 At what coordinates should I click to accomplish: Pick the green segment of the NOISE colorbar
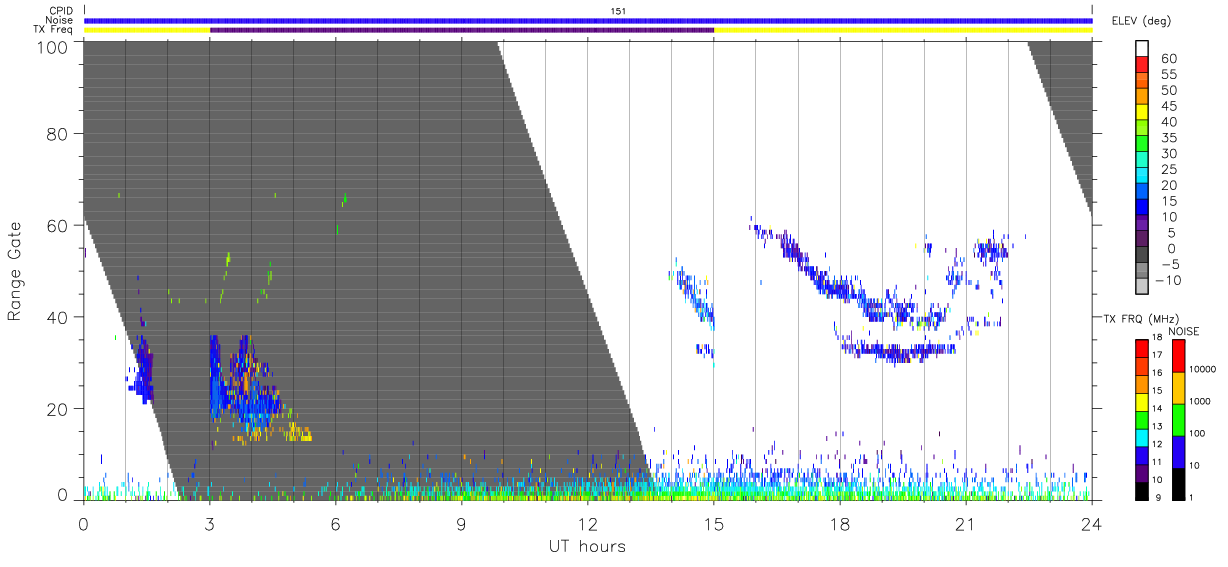click(1179, 420)
